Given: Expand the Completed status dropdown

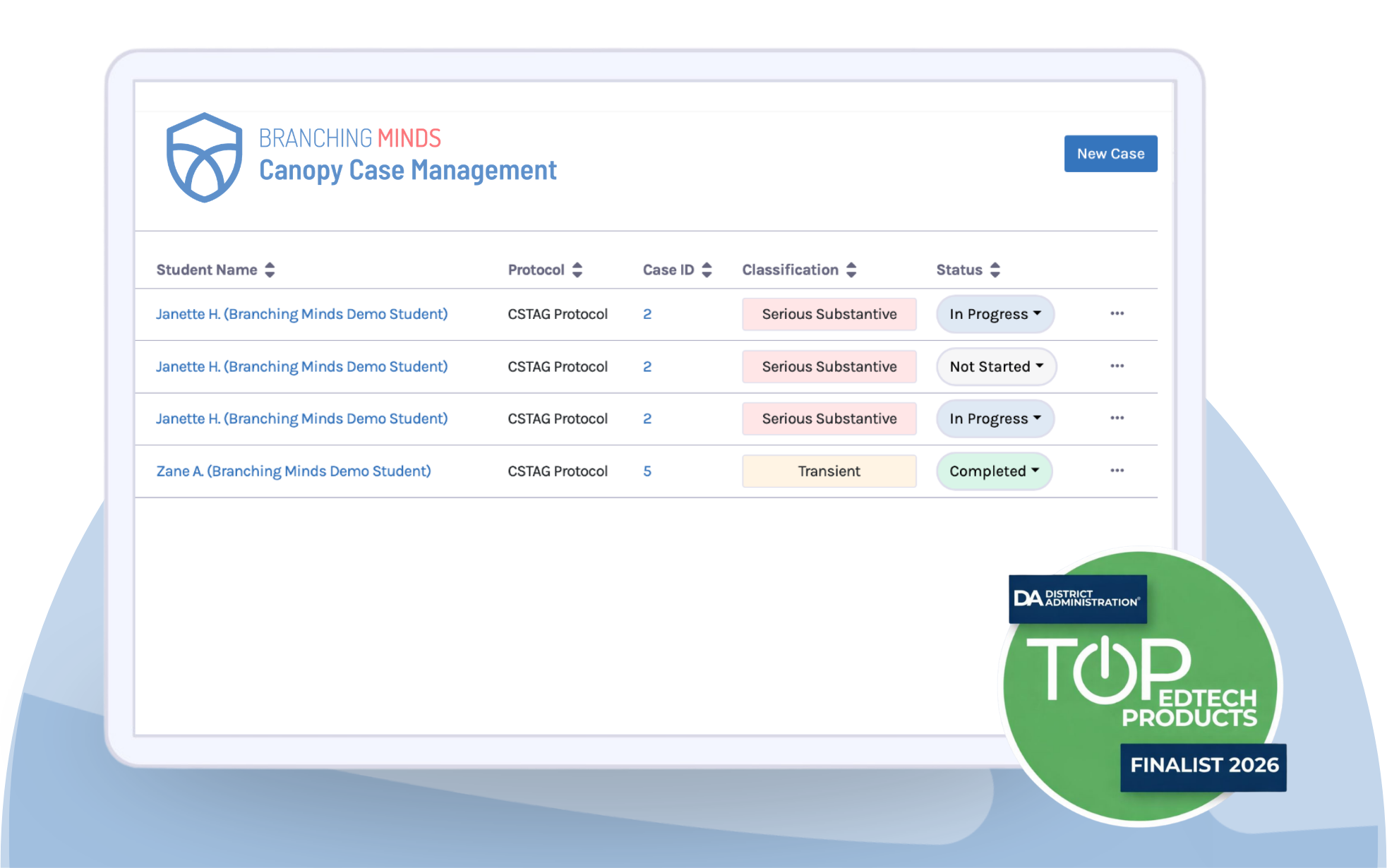Looking at the screenshot, I should 994,471.
